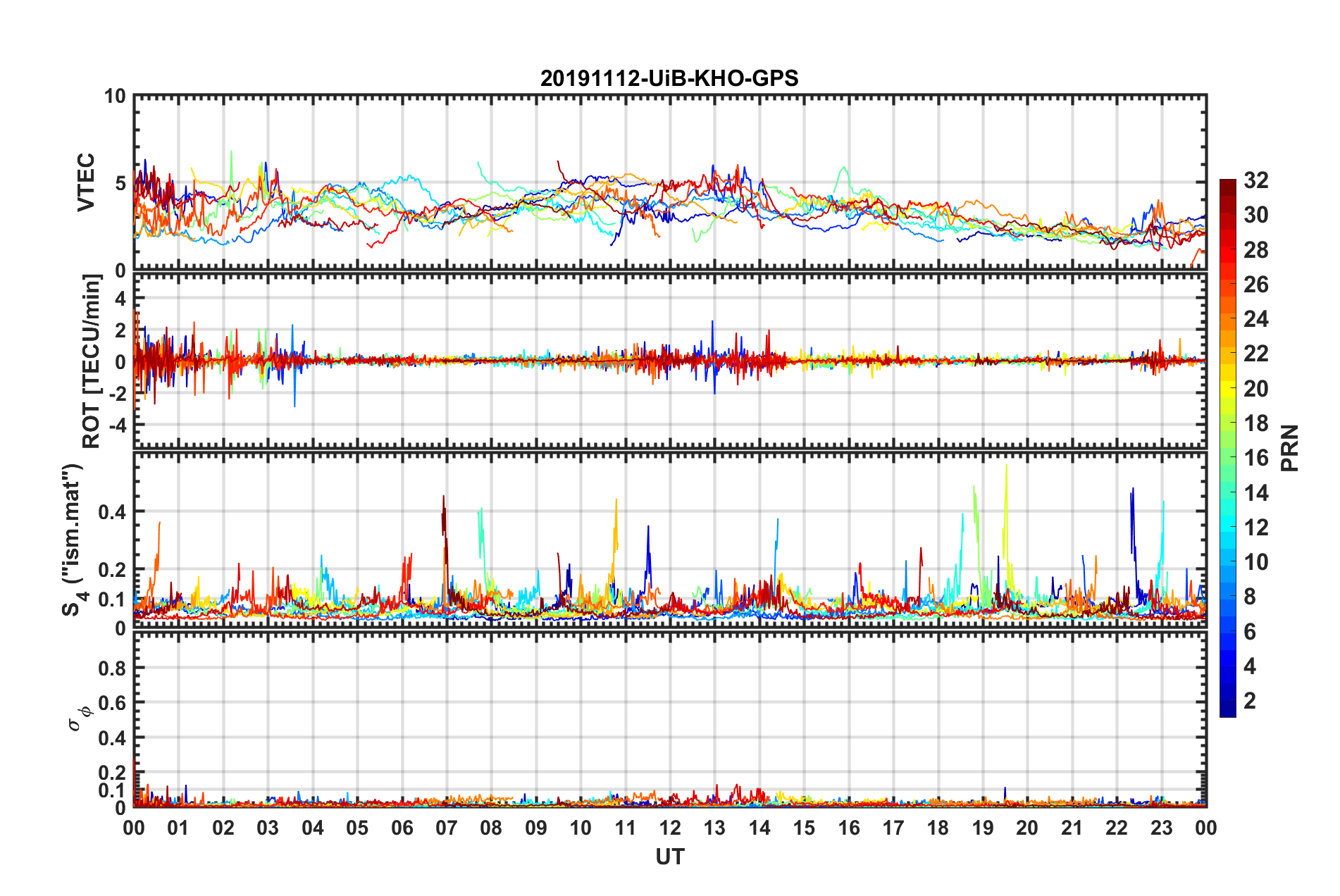Click the UT hour tick label "23"
This screenshot has width=1340, height=896.
click(1162, 828)
